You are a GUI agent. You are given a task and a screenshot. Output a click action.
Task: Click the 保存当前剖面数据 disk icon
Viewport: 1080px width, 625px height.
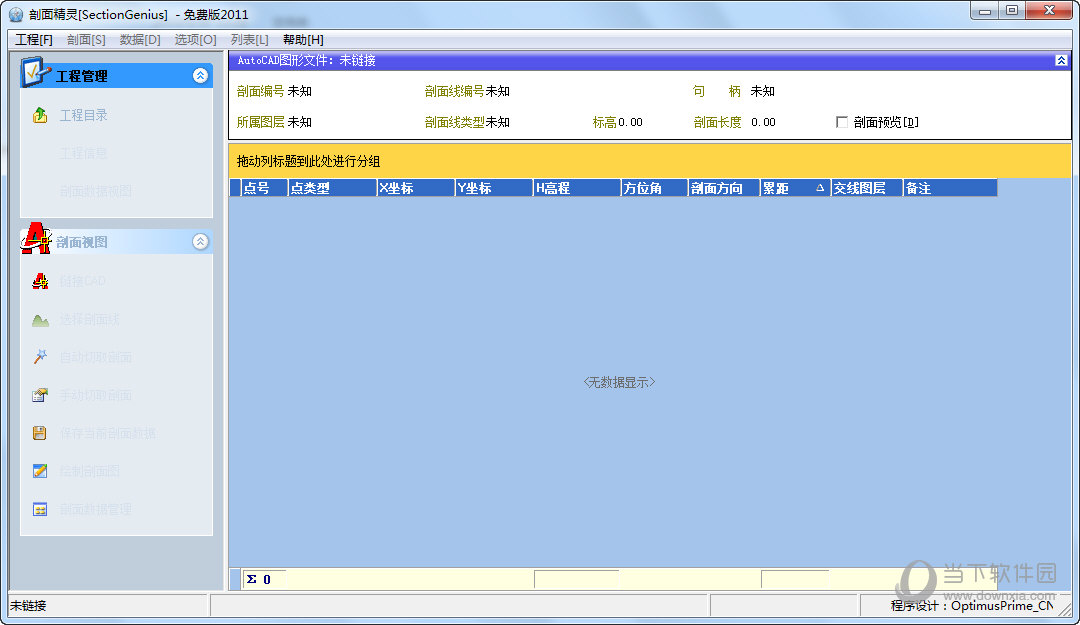[x=40, y=433]
